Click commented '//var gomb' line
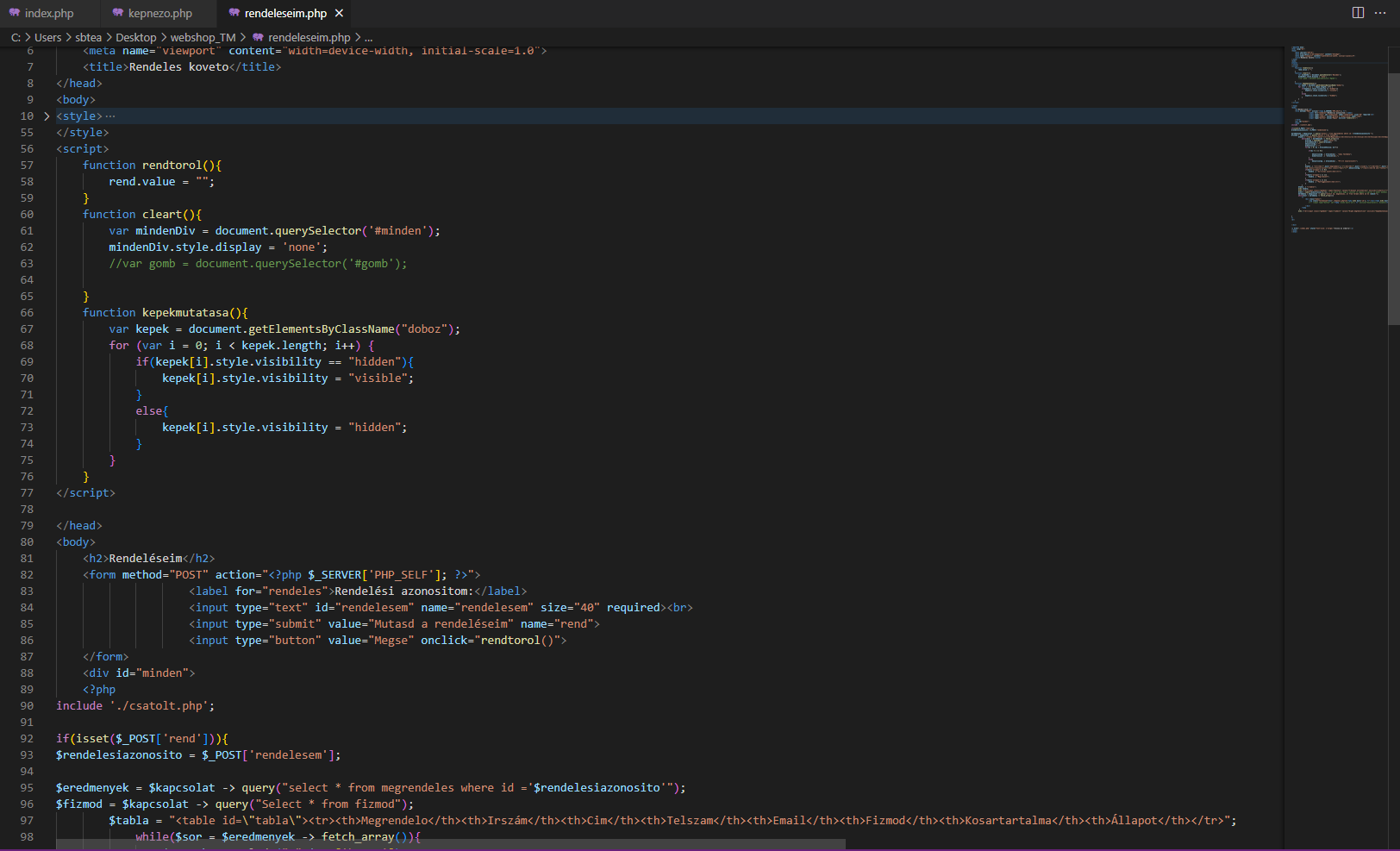 click(x=258, y=264)
